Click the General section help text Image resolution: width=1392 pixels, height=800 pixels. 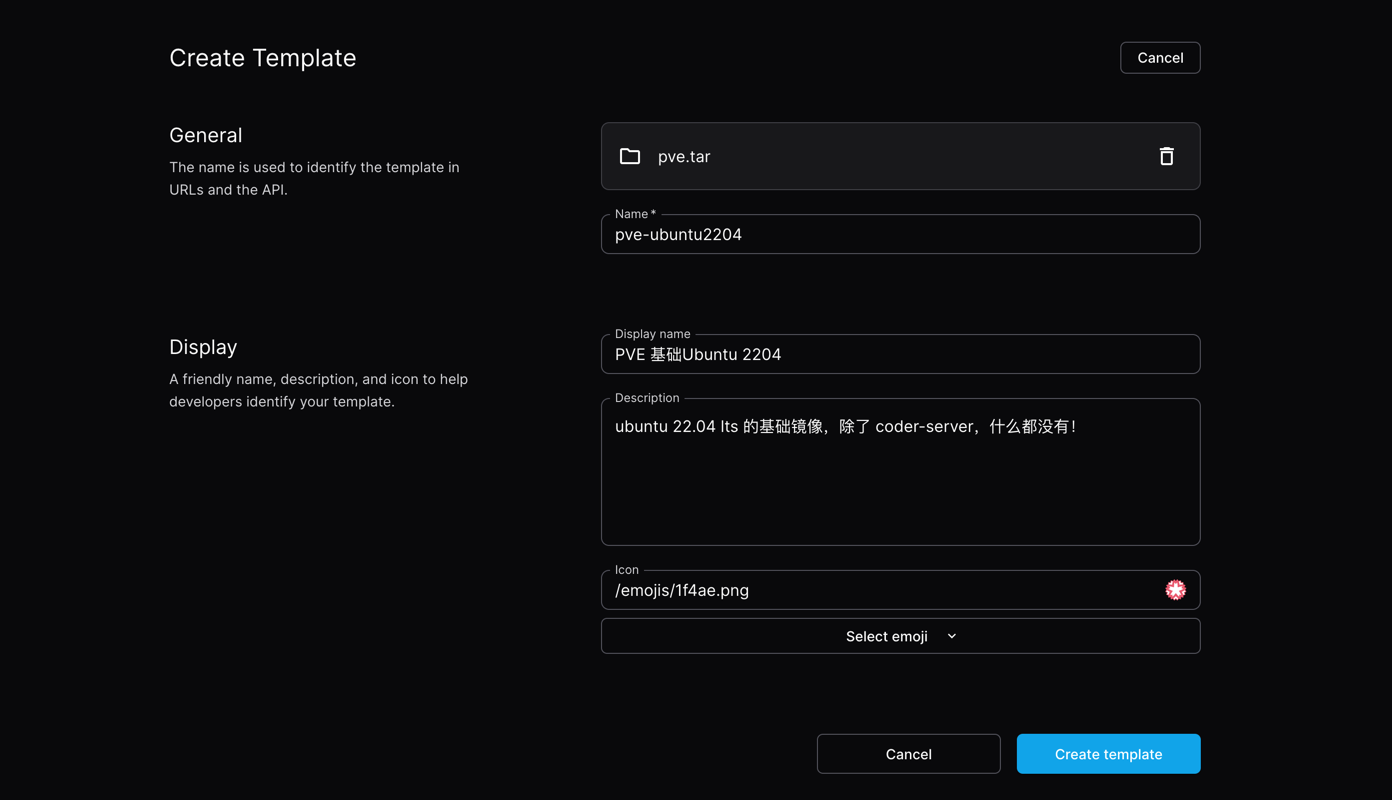point(314,178)
